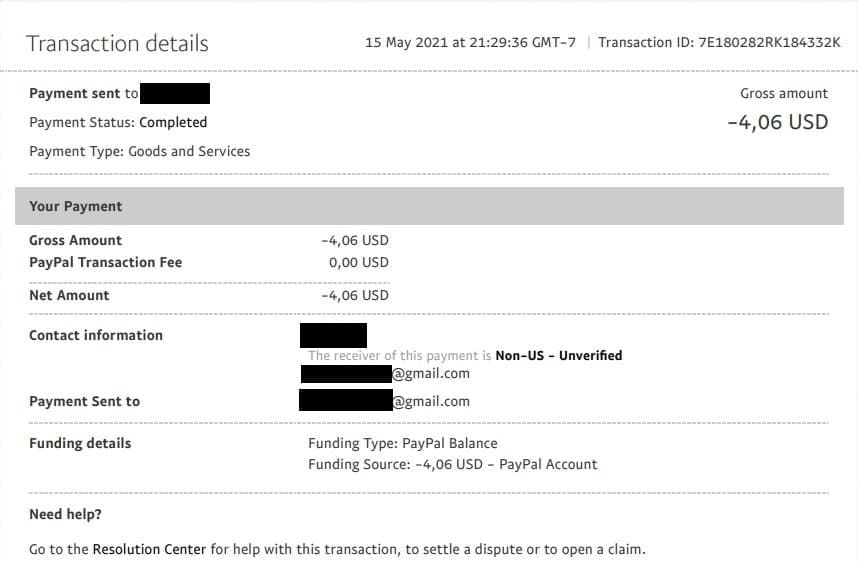Open the Resolution Center link
This screenshot has height=570, width=858.
coord(148,549)
